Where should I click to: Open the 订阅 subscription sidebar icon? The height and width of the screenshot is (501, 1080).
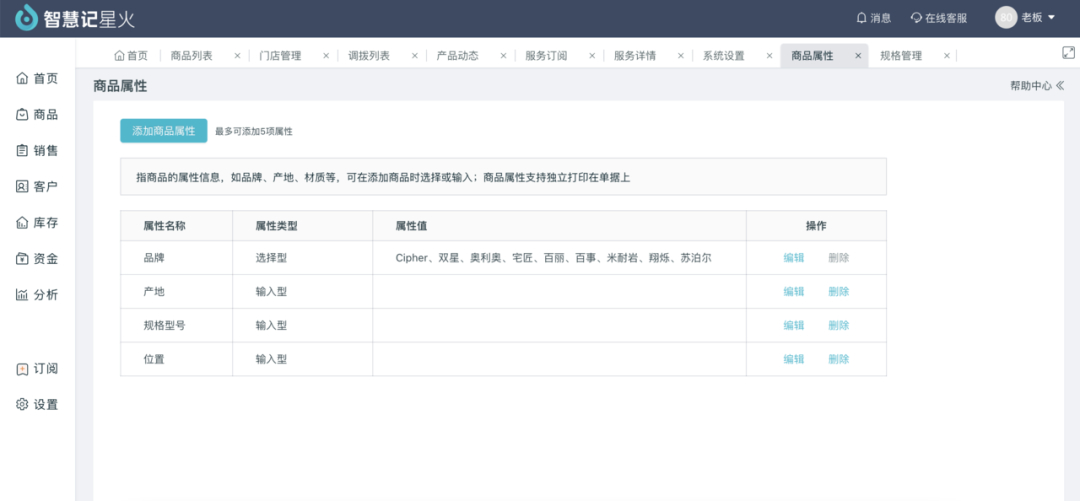[22, 369]
